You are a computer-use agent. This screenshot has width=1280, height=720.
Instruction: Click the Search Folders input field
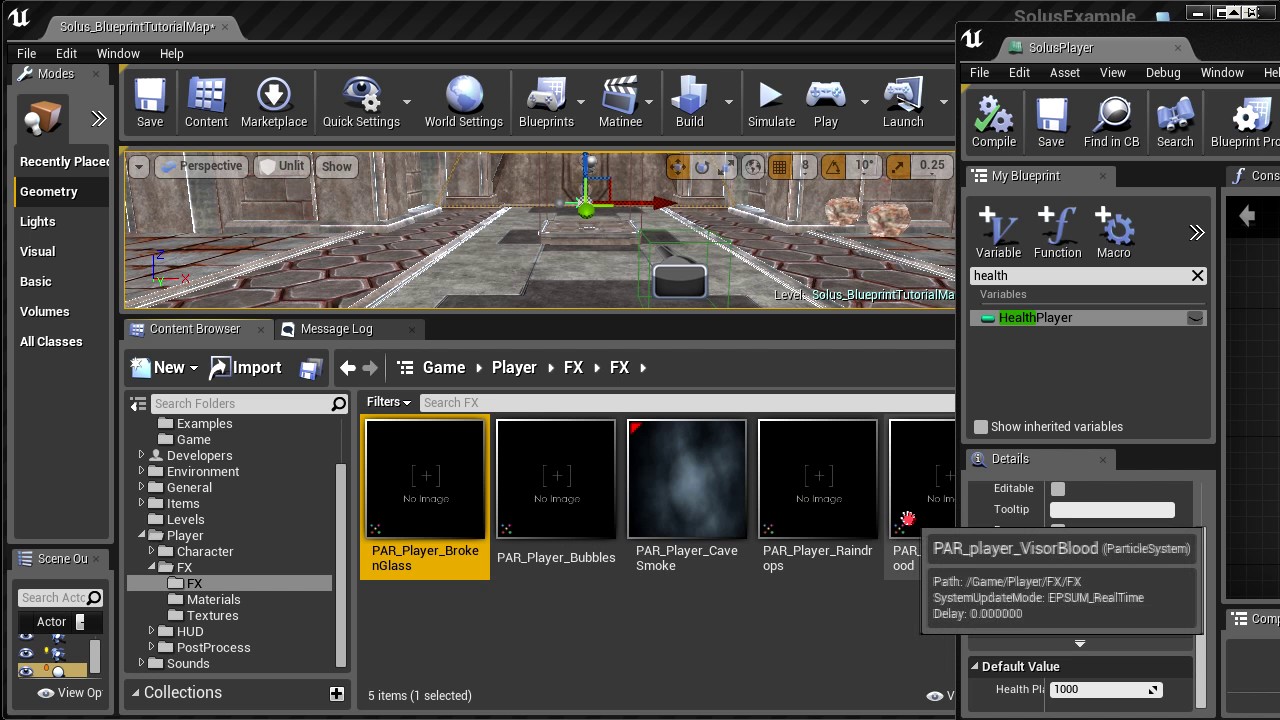[241, 403]
